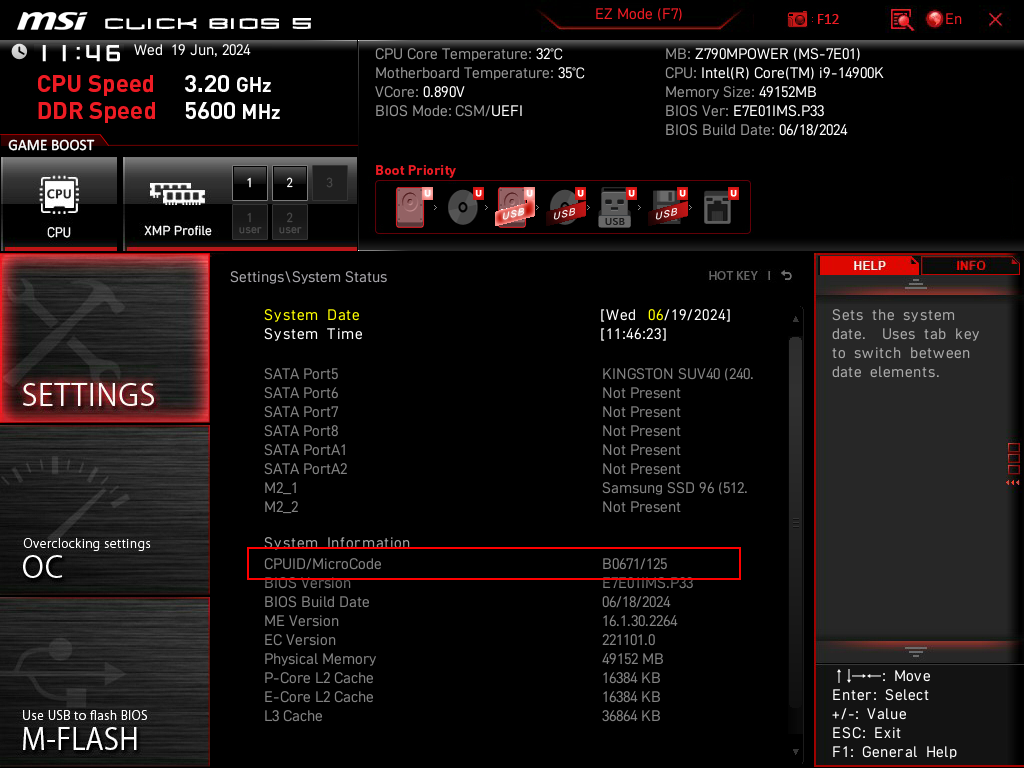Screen dimensions: 1024x768
Task: Switch to EZ Mode (F7)
Action: point(638,14)
